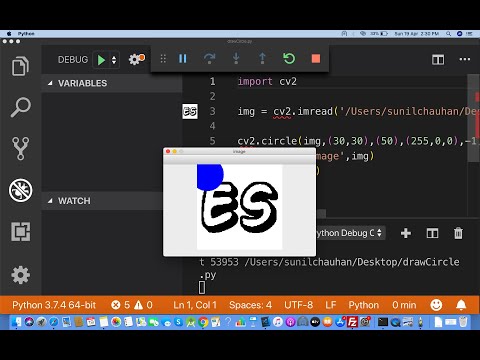The image size is (480, 360).
Task: Click Ln 1, Col 1 in status bar
Action: click(x=195, y=305)
